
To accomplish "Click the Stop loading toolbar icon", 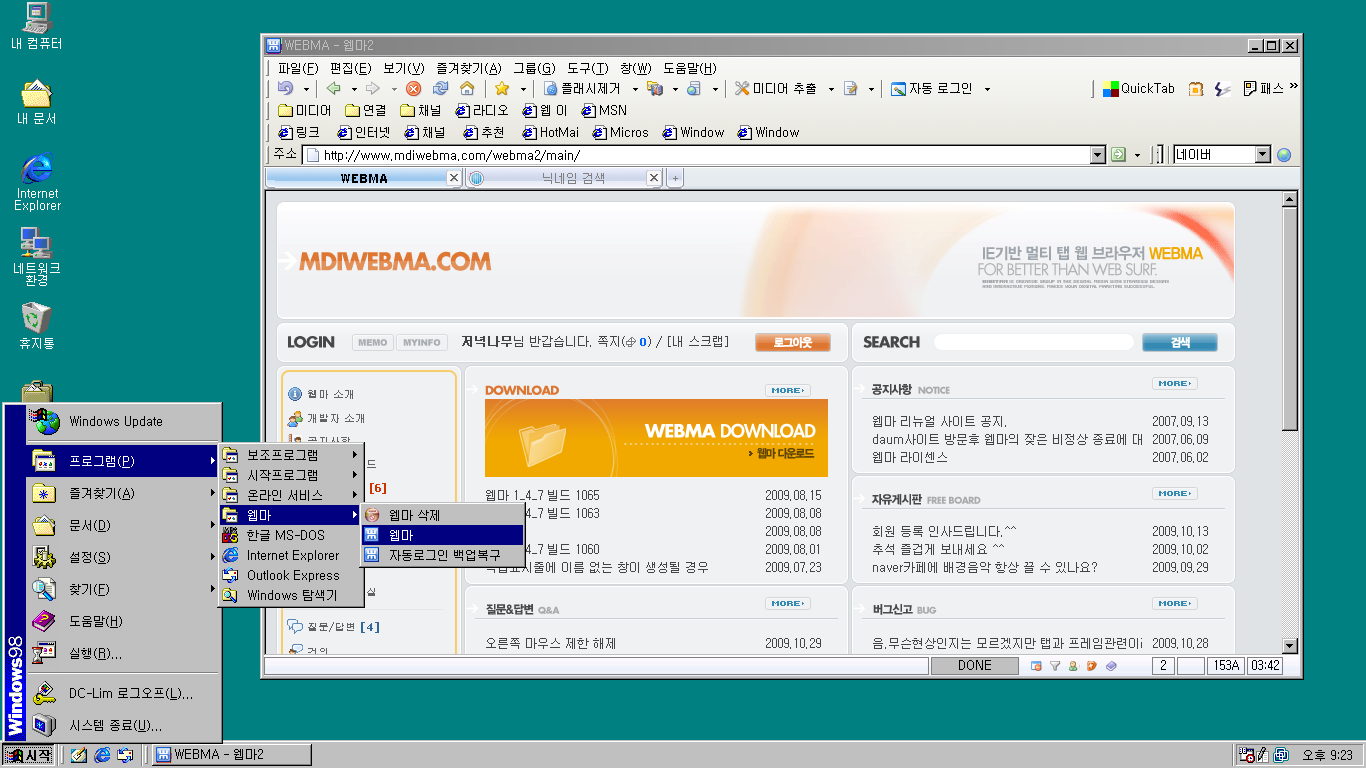I will pyautogui.click(x=413, y=89).
